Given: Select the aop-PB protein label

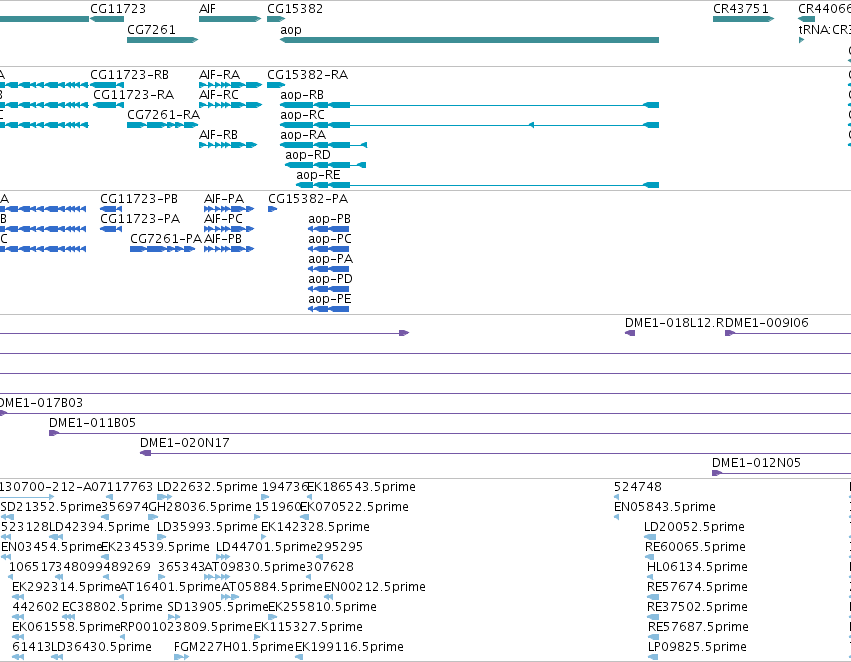Looking at the screenshot, I should (x=329, y=219).
